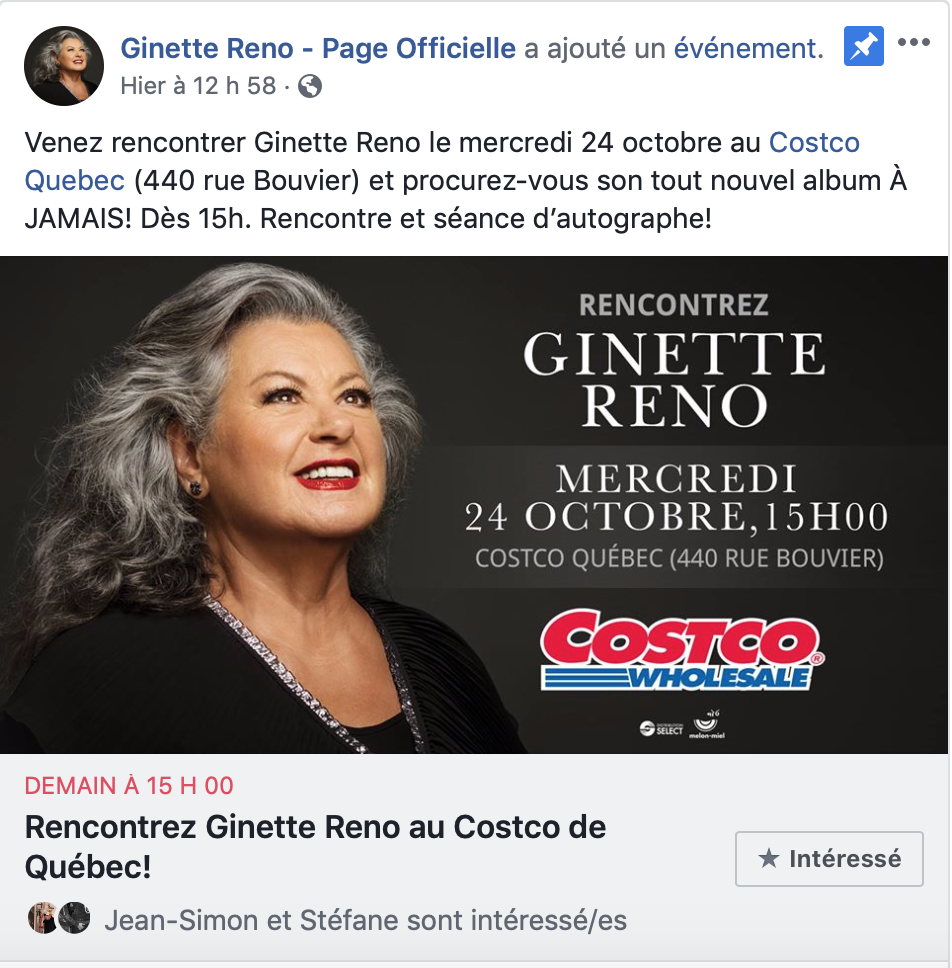This screenshot has width=952, height=968.
Task: Click the Demain à 15 h 00 date label
Action: point(129,786)
